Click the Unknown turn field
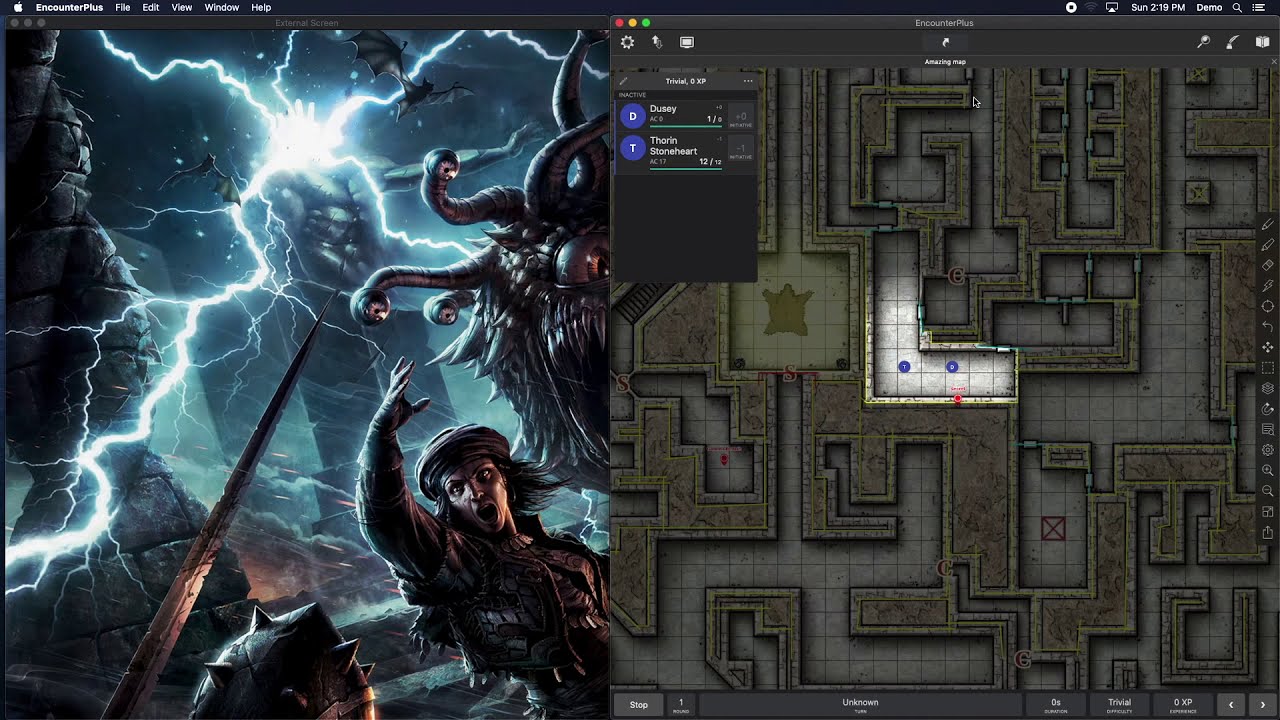Viewport: 1280px width, 720px height. tap(860, 705)
